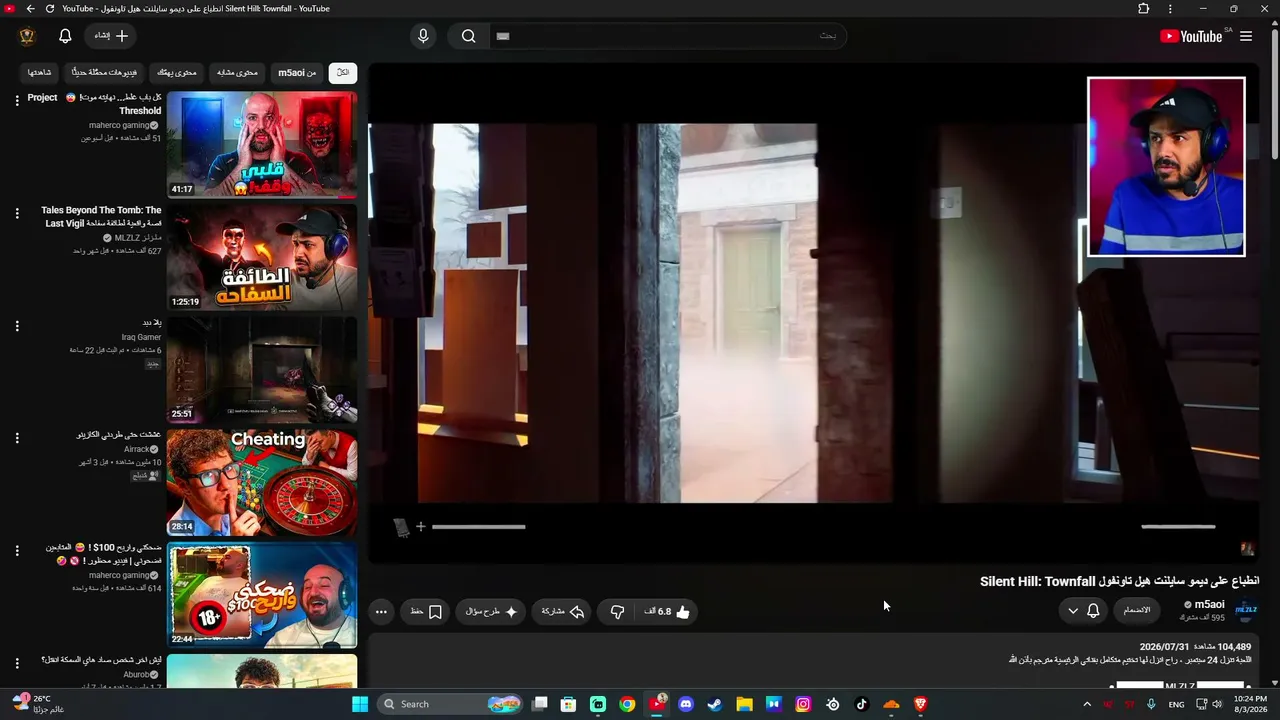Expand the channel notification bell dropdown
The width and height of the screenshot is (1280, 720).
point(1083,611)
